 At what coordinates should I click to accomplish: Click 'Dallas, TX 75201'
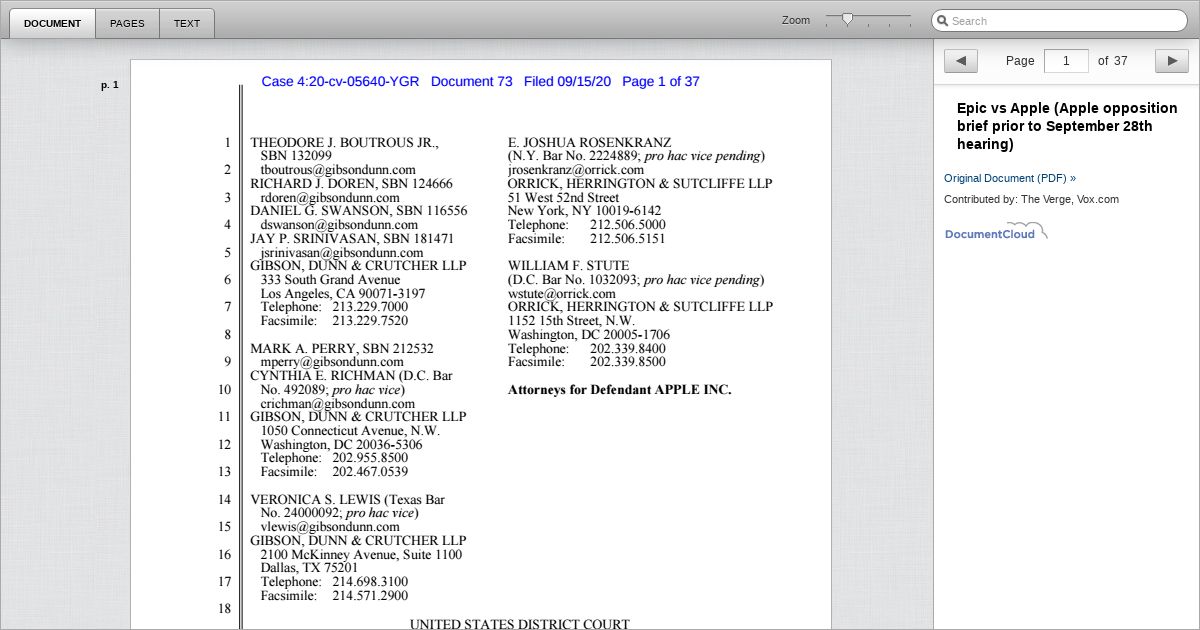pos(310,568)
